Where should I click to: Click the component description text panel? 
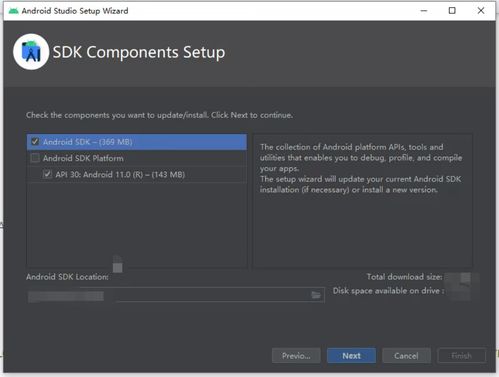click(363, 201)
